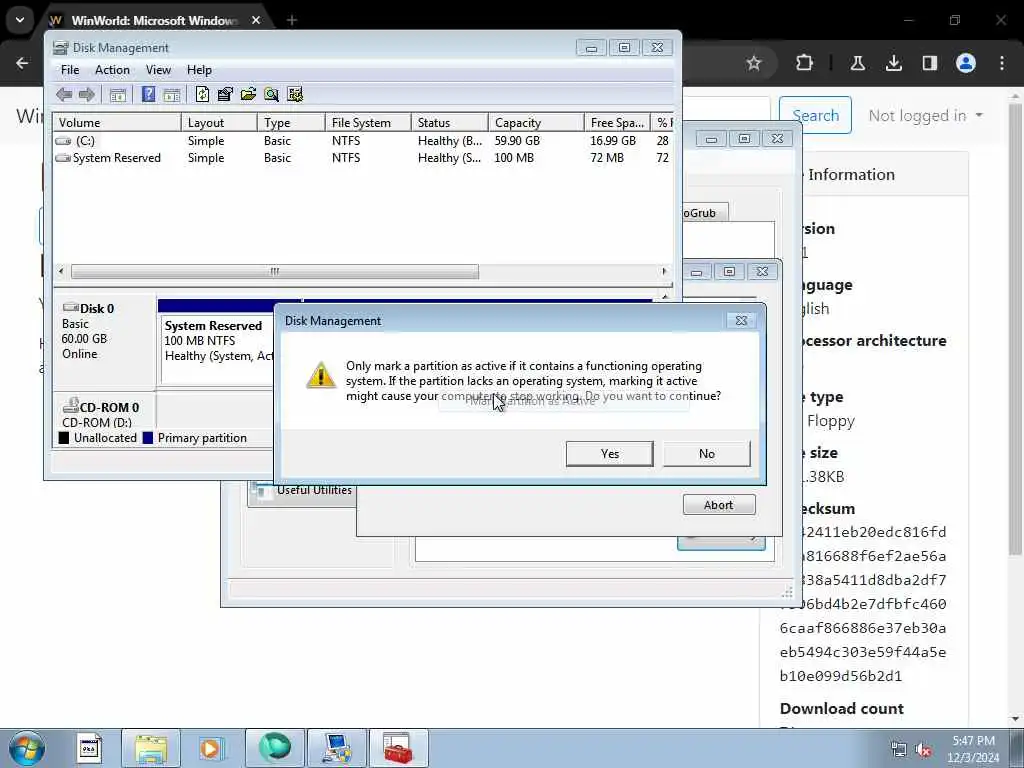This screenshot has width=1024, height=768.
Task: Open the browser three-dot menu
Action: (1002, 63)
